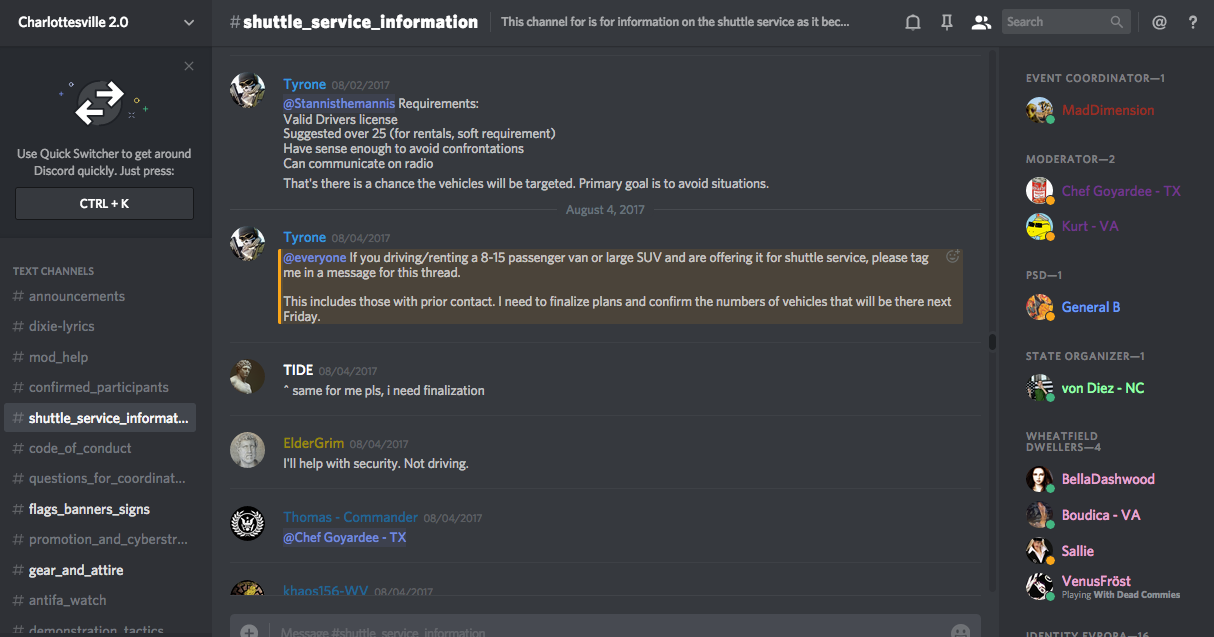This screenshot has width=1214, height=637.
Task: Click the @Chef Goyardee - TX mention
Action: coord(344,538)
